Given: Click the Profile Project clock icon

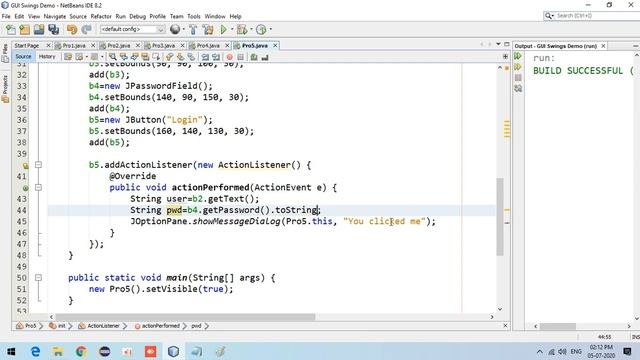Looking at the screenshot, I should tap(261, 29).
